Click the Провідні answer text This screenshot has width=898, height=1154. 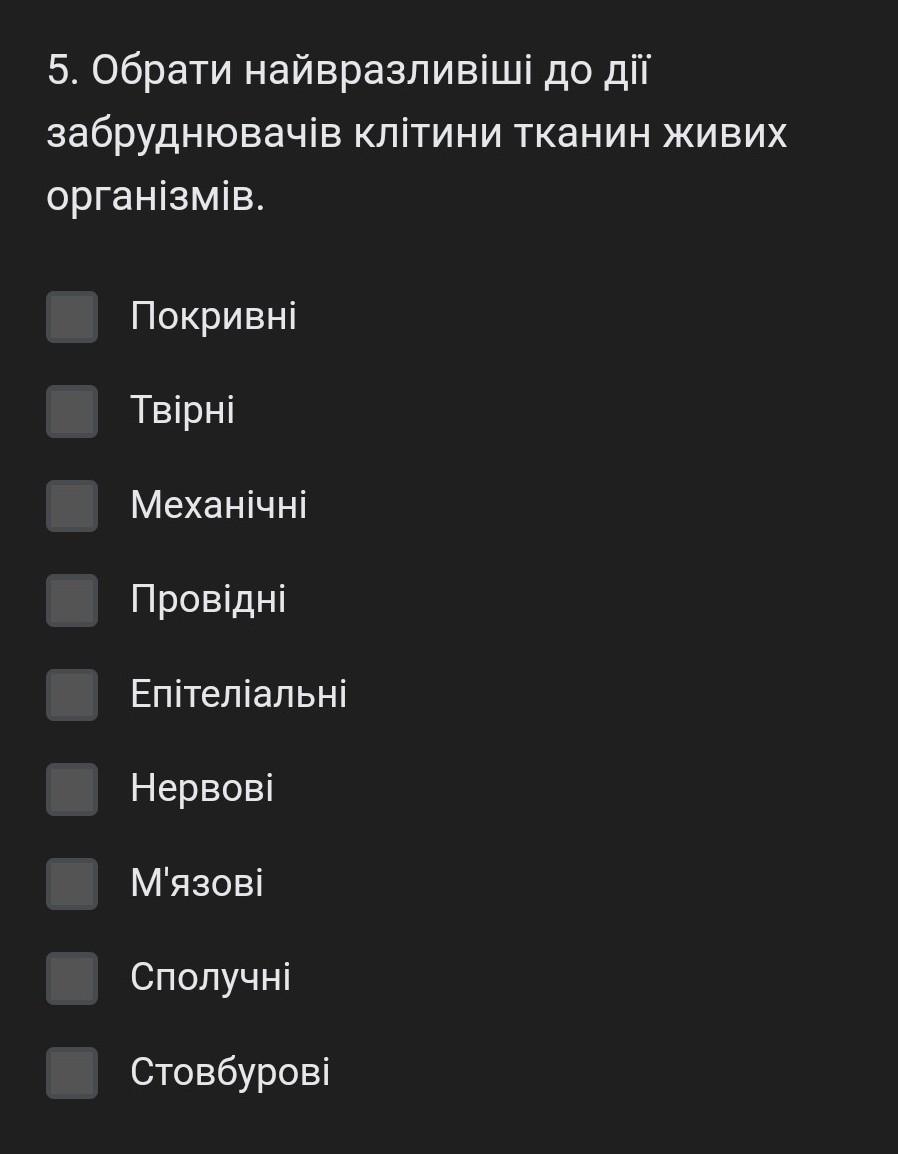208,600
